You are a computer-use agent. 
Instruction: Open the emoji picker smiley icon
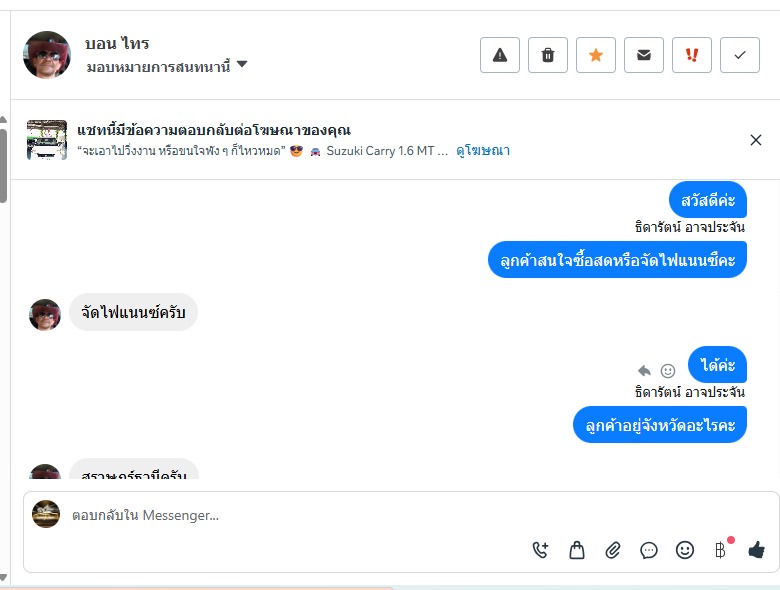[x=685, y=549]
